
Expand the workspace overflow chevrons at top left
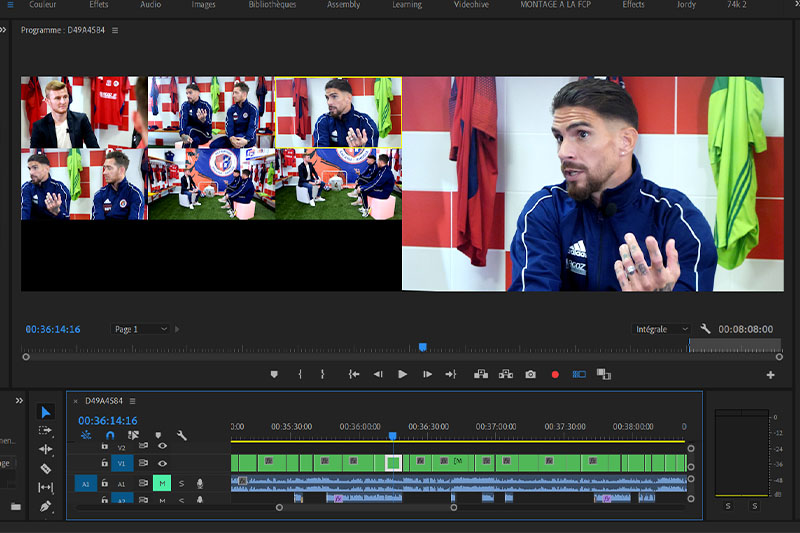[4, 30]
